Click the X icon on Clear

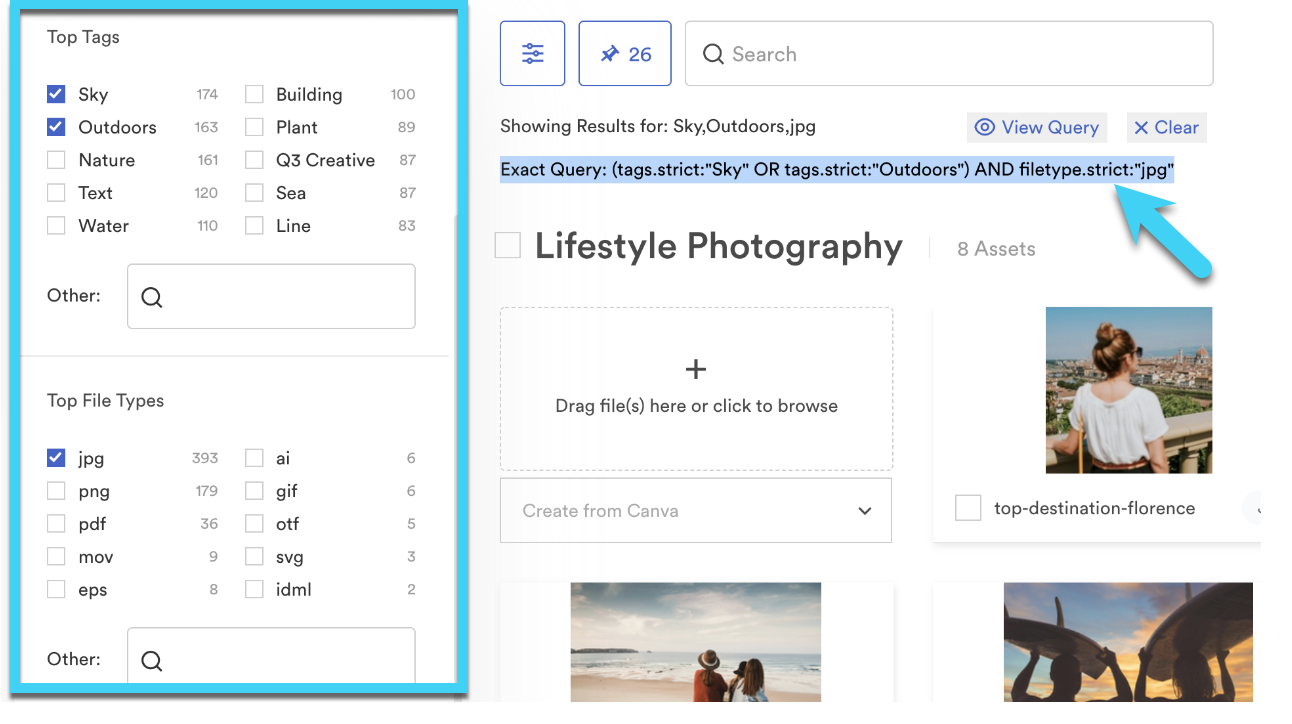click(1141, 128)
